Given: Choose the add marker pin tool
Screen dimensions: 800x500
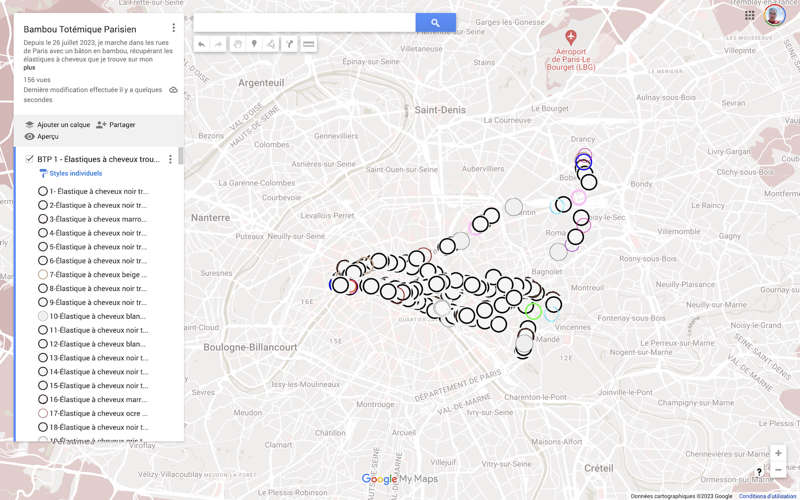Looking at the screenshot, I should click(254, 44).
